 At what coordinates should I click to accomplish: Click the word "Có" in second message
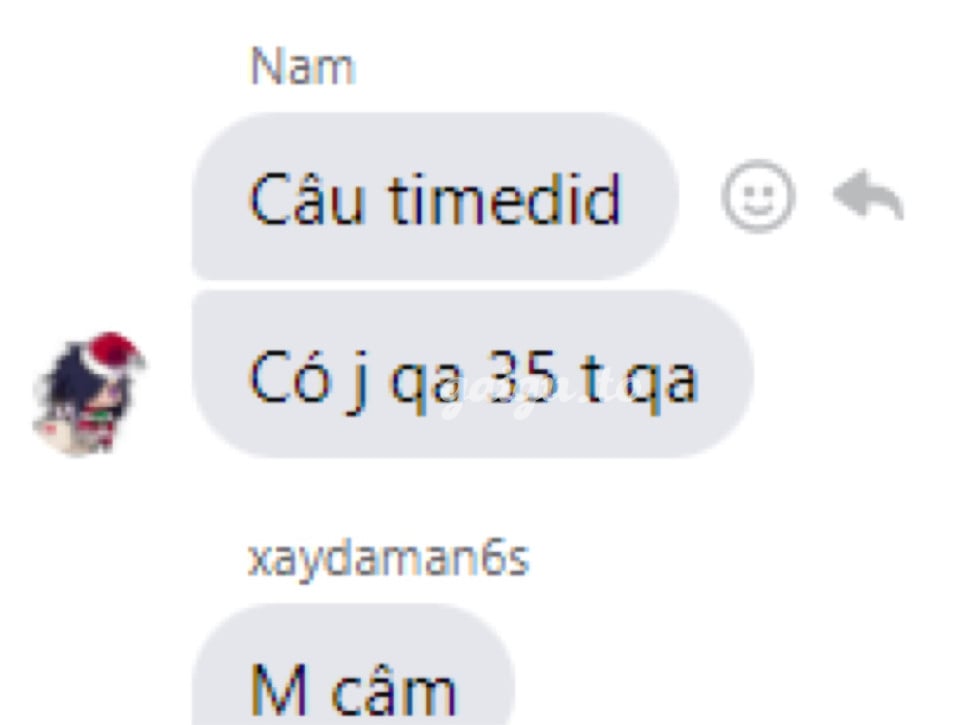click(288, 375)
